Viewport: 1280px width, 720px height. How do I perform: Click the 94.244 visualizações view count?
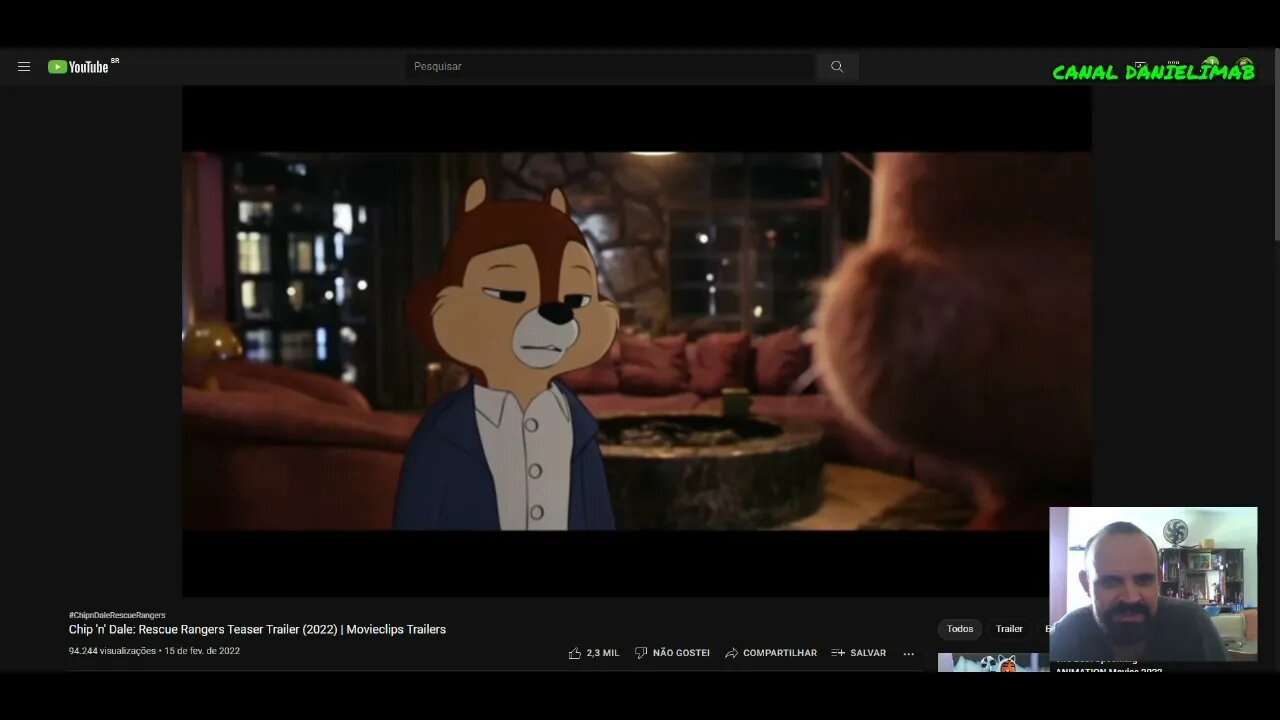coord(112,651)
